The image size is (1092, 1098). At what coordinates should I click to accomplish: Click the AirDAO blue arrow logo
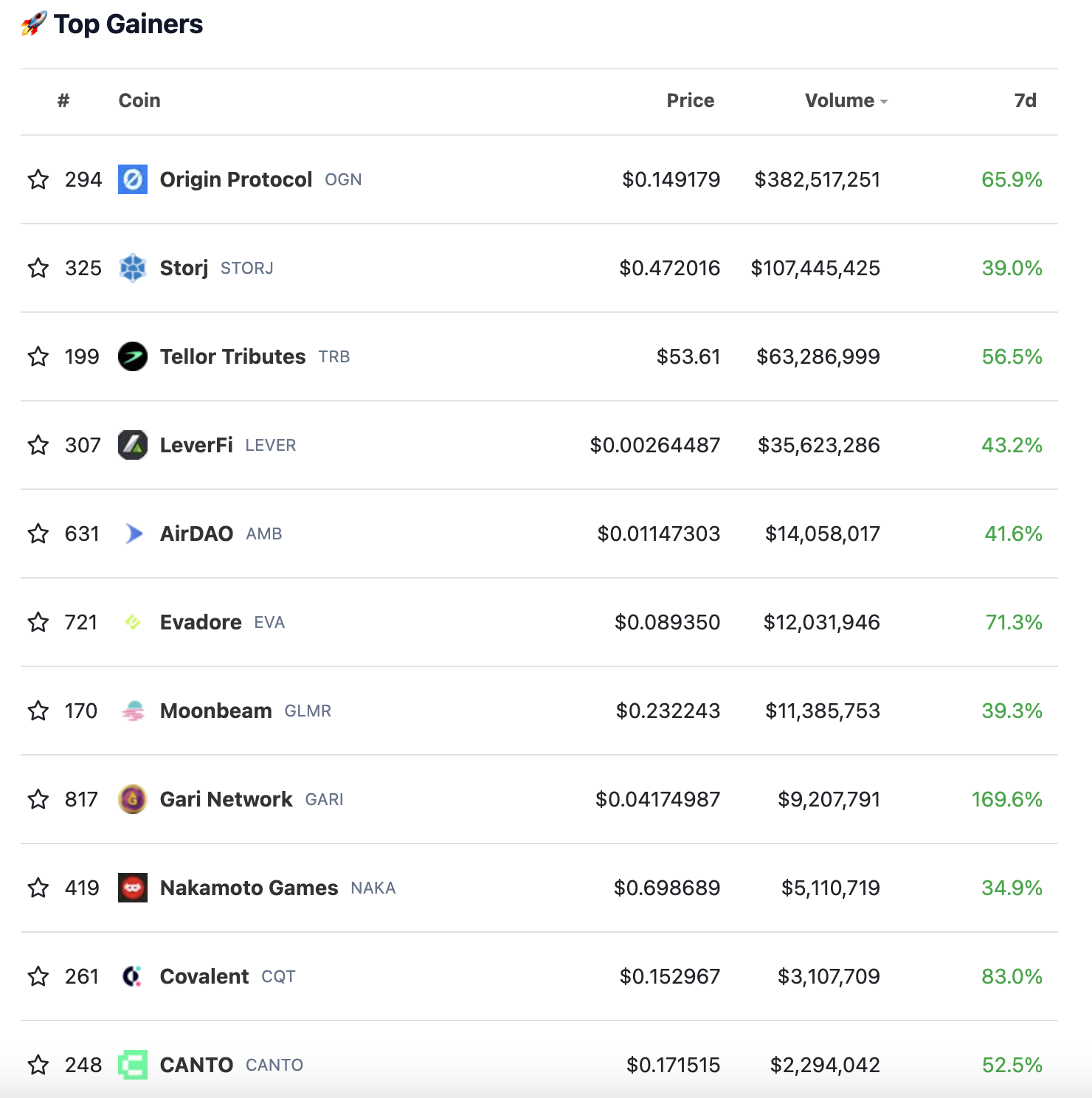133,534
